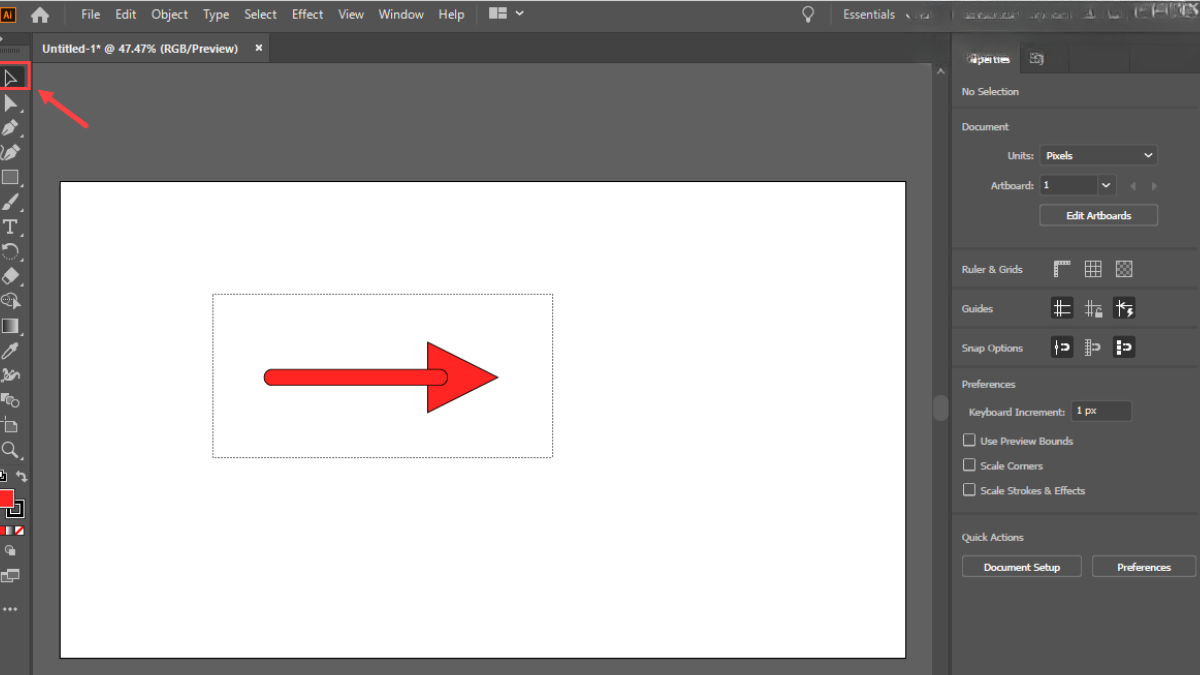Expand the Artboard number dropdown

coord(1106,185)
